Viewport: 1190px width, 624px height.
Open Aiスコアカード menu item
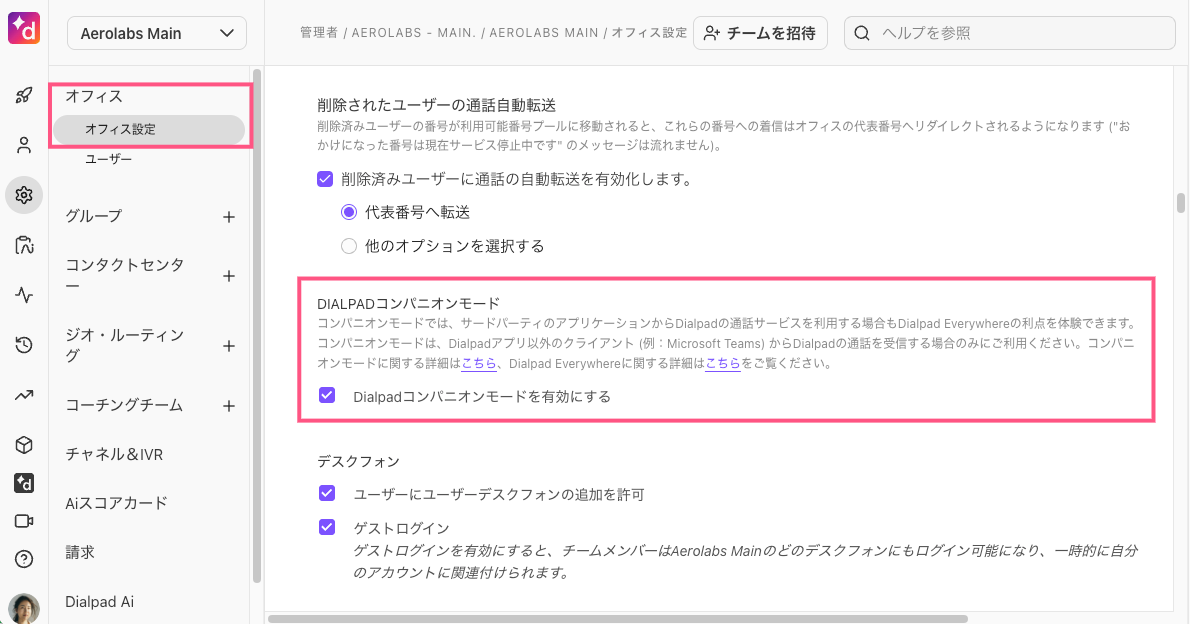click(x=116, y=503)
